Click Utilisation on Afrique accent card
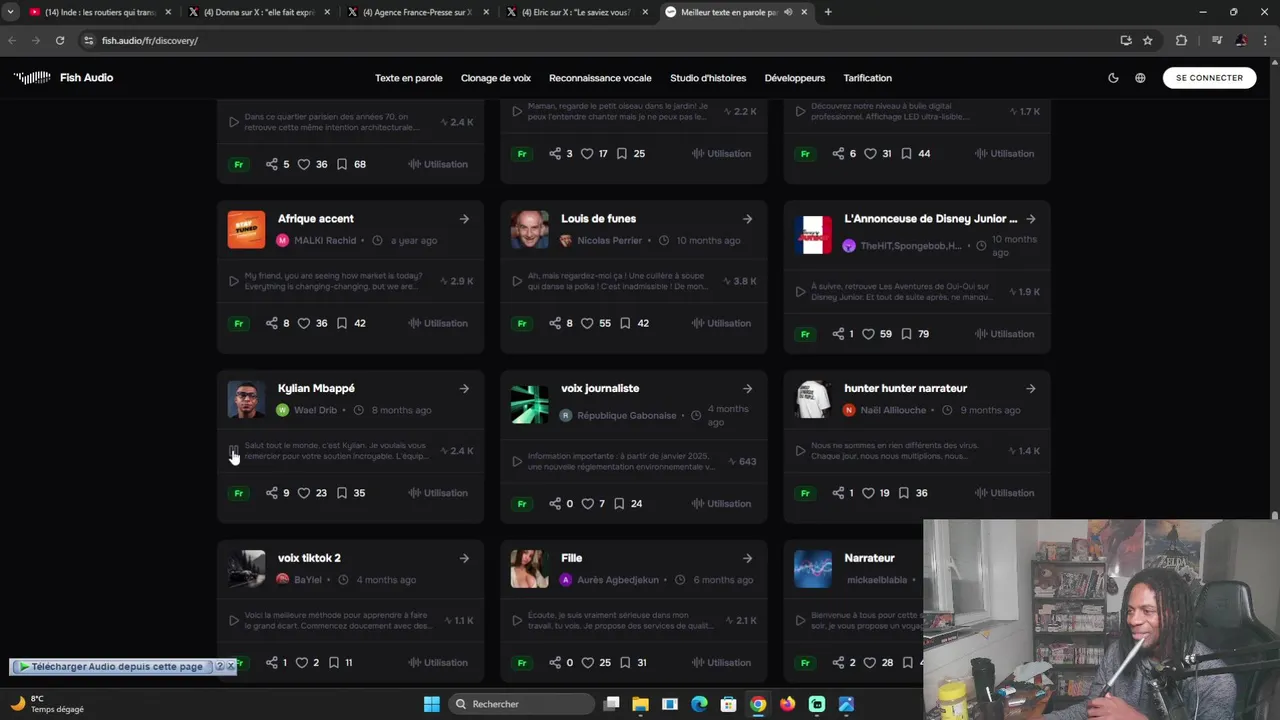1280x720 pixels. (438, 323)
